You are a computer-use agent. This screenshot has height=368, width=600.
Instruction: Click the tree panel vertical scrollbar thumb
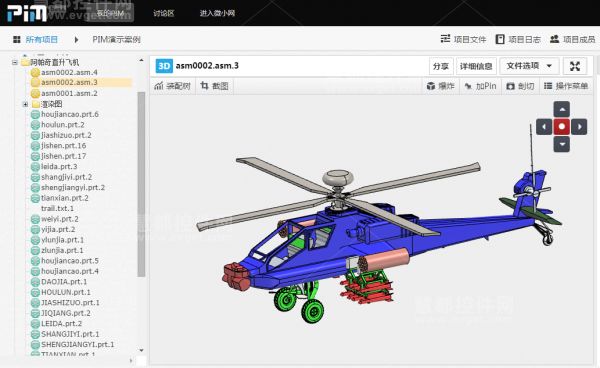click(141, 184)
